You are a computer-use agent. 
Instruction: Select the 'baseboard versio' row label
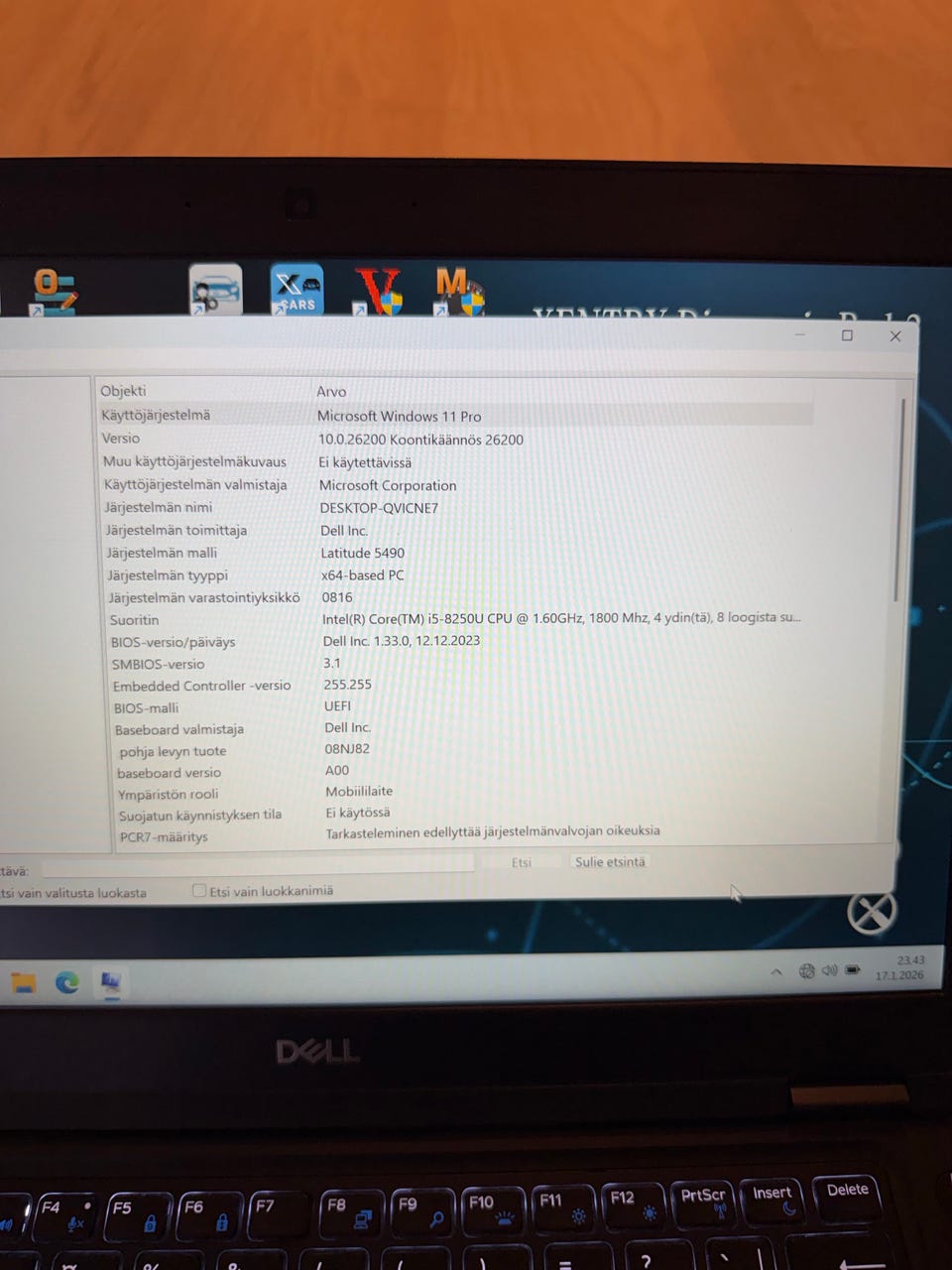click(x=169, y=773)
